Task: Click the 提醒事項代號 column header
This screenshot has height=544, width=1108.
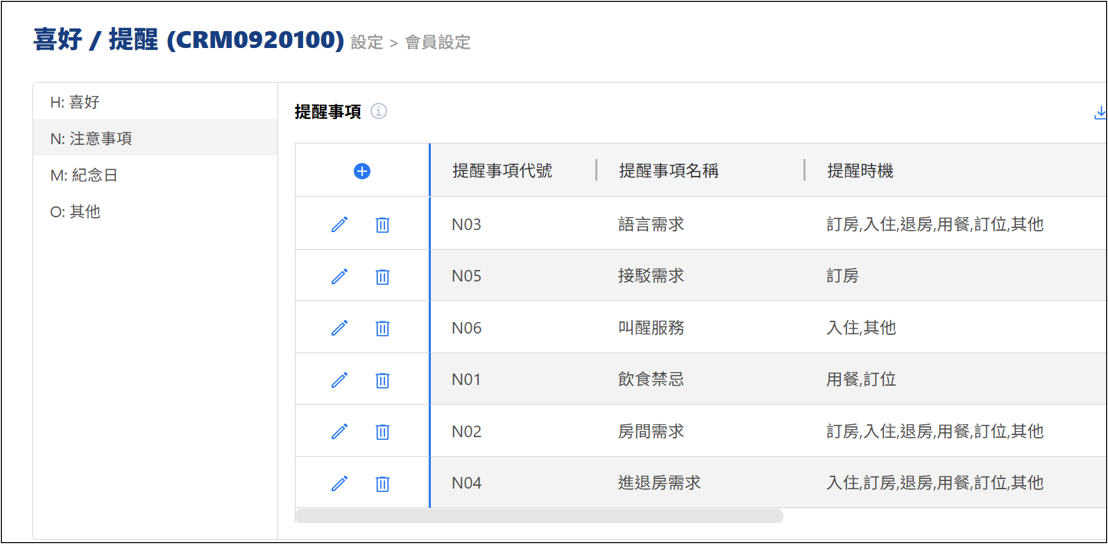Action: point(502,171)
